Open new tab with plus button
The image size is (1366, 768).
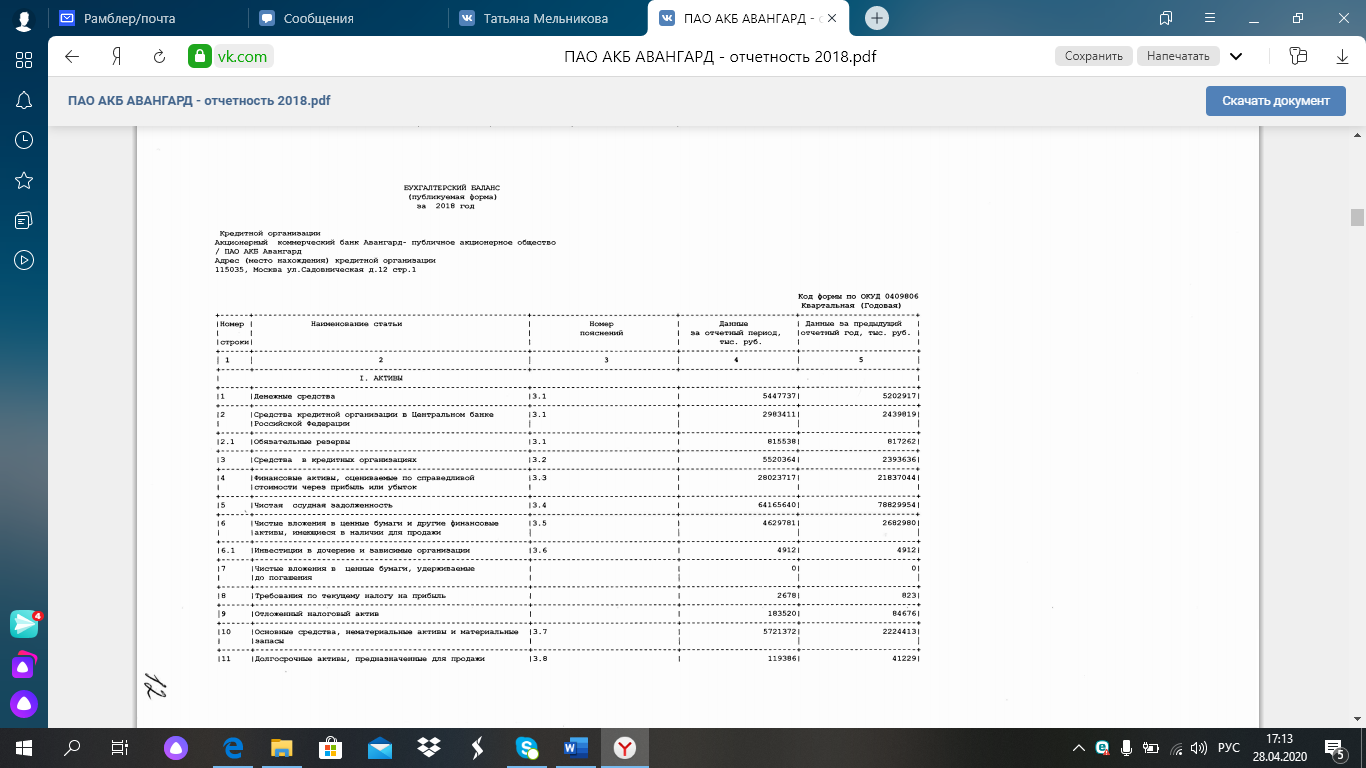[877, 18]
